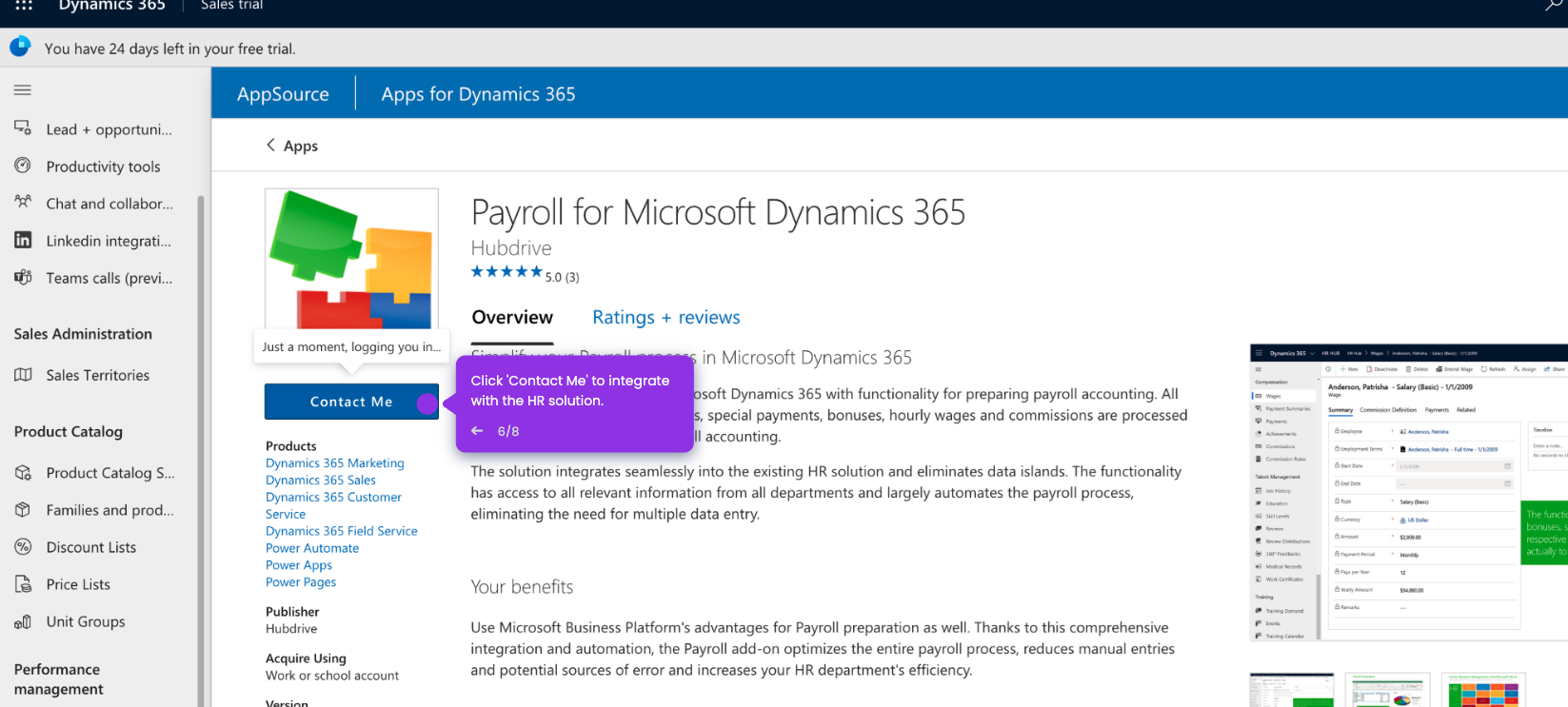Image resolution: width=1568 pixels, height=707 pixels.
Task: Click the Sales Territories map icon
Action: [23, 374]
